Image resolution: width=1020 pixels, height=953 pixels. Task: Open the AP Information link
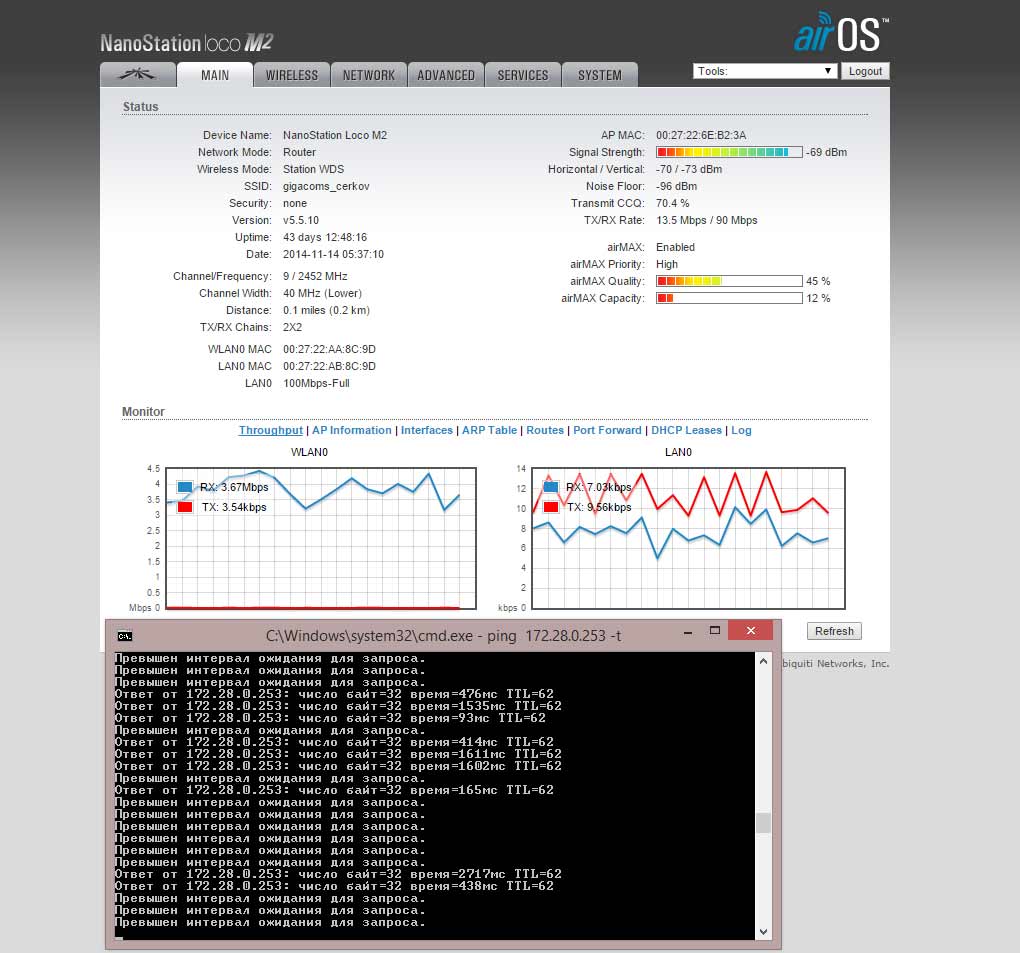click(x=352, y=430)
